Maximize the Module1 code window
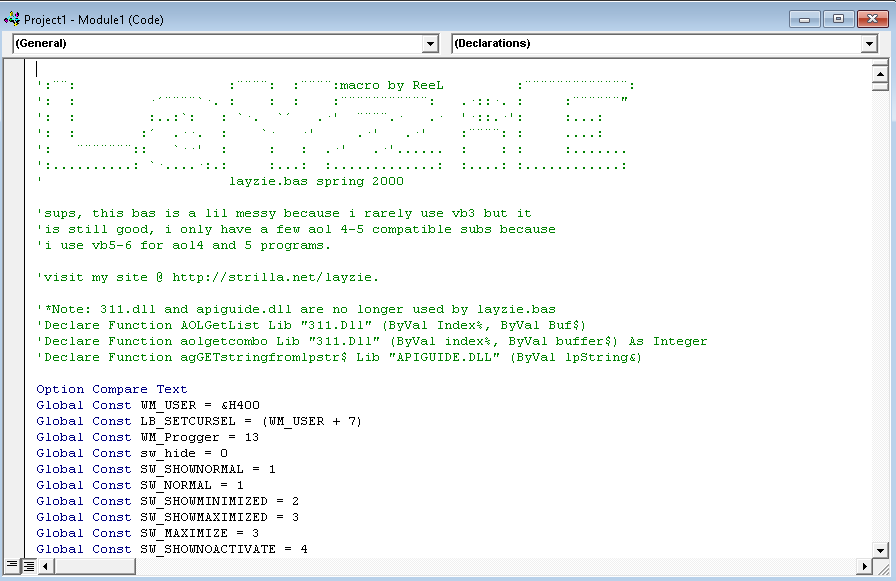The width and height of the screenshot is (896, 581). (x=837, y=19)
